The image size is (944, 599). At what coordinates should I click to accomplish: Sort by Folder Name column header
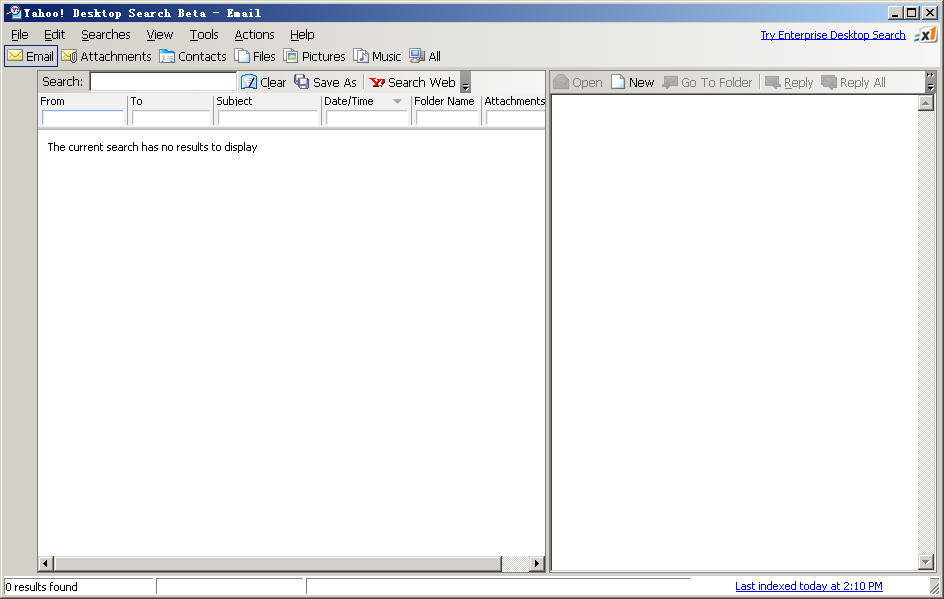click(444, 101)
